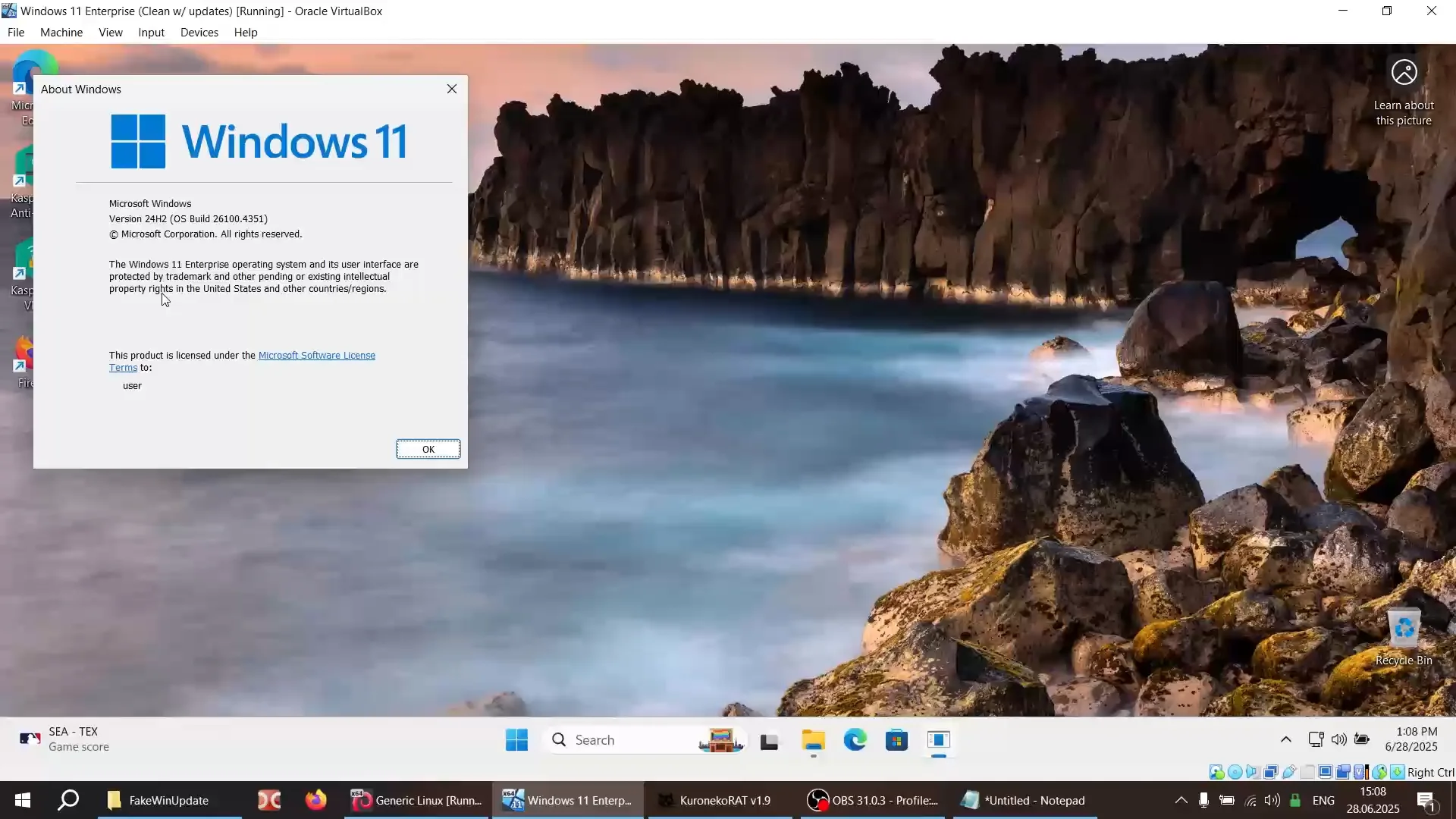Image resolution: width=1456 pixels, height=819 pixels.
Task: Open the Machine menu
Action: pyautogui.click(x=61, y=33)
